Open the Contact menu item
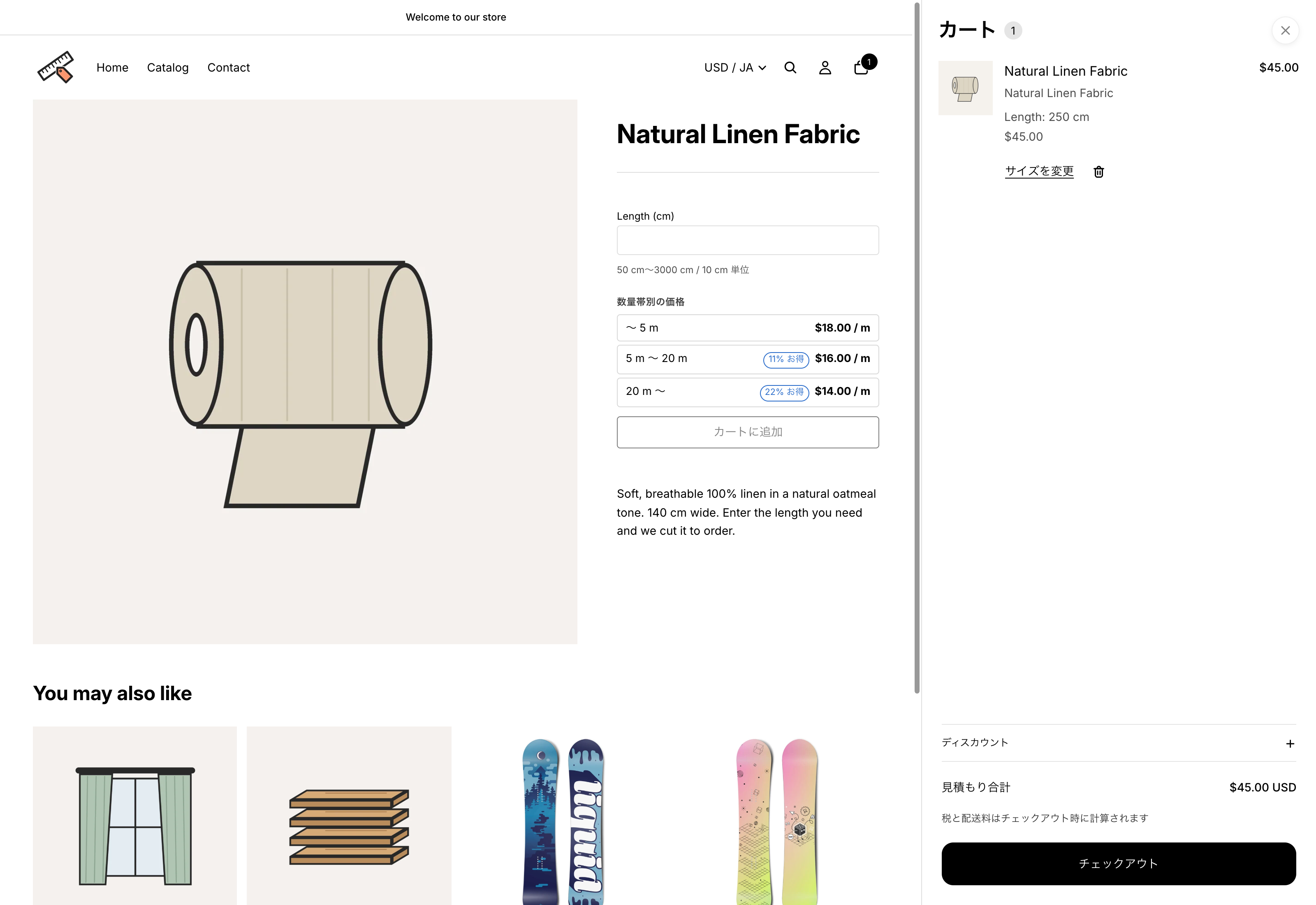Screen dimensions: 1316x905 228,67
